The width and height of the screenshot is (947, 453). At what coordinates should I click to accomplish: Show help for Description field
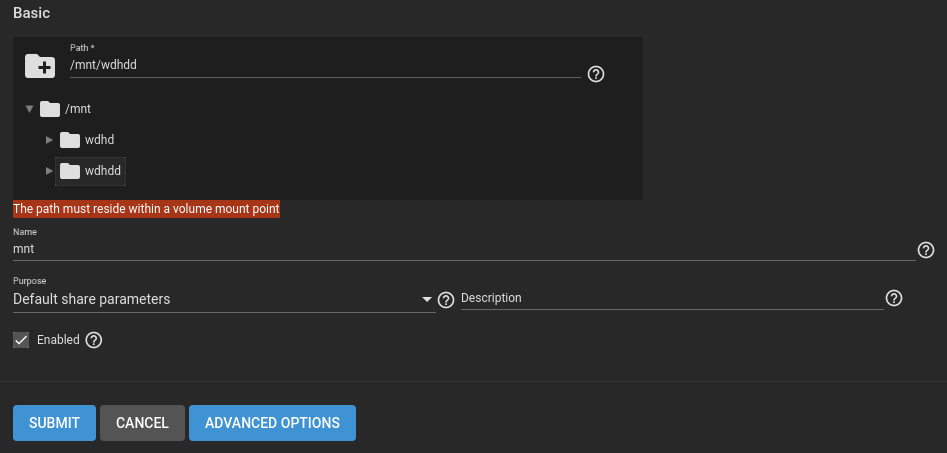click(x=894, y=298)
